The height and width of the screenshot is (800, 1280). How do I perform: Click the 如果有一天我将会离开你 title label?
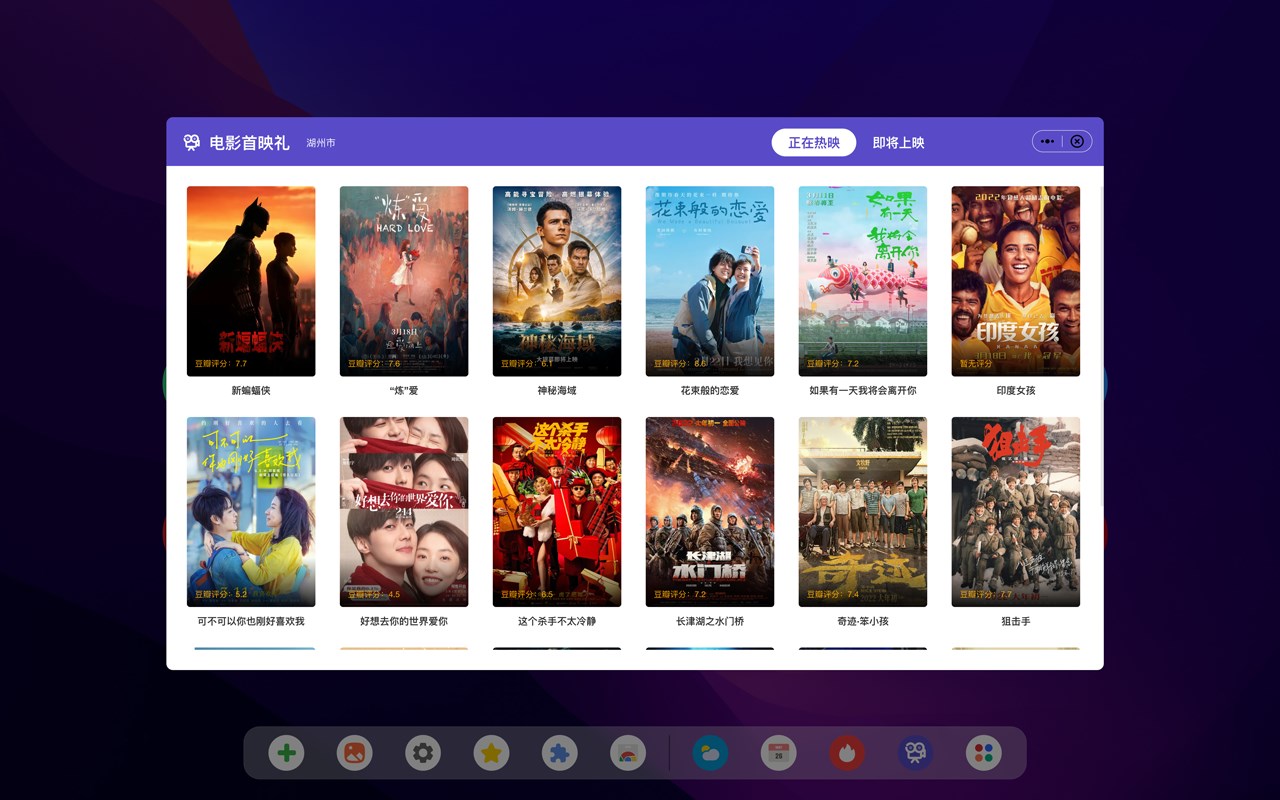tap(863, 390)
